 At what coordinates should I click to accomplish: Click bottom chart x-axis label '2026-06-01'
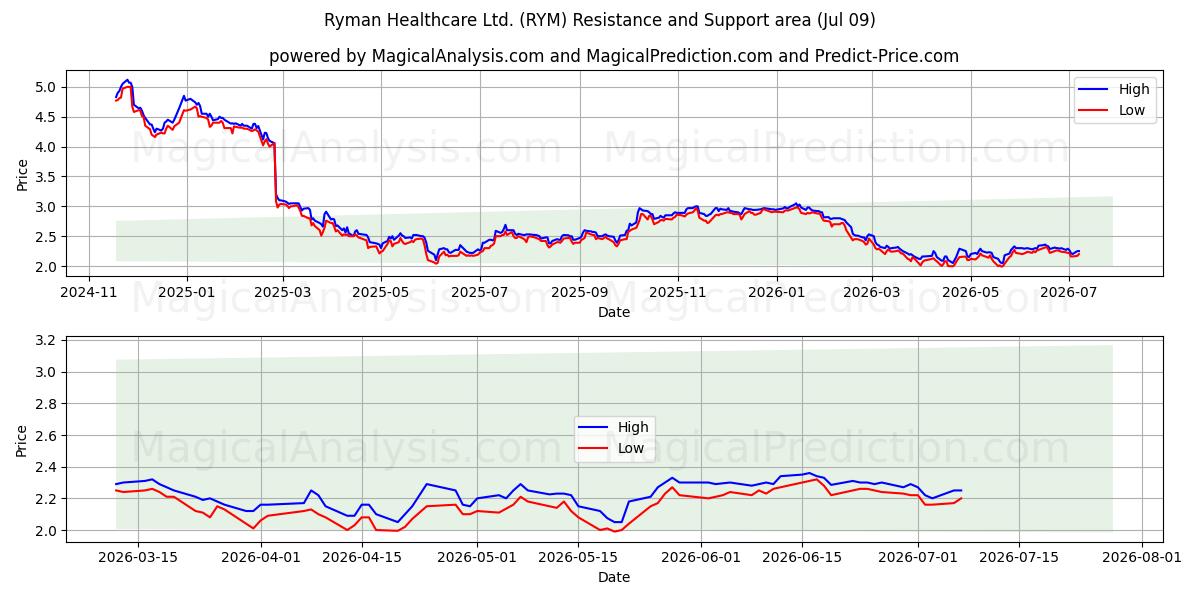(702, 557)
